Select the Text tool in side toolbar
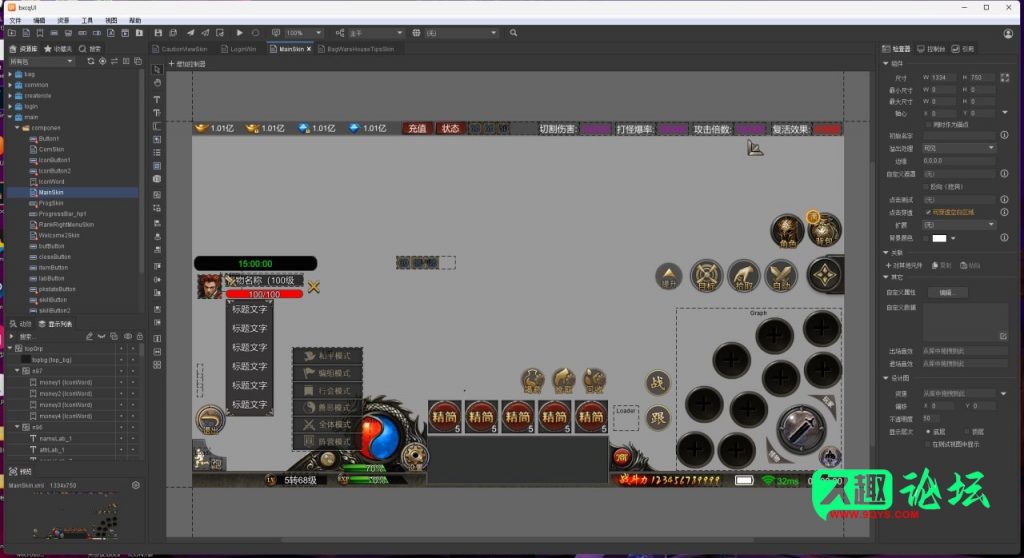This screenshot has width=1024, height=558. click(x=157, y=99)
